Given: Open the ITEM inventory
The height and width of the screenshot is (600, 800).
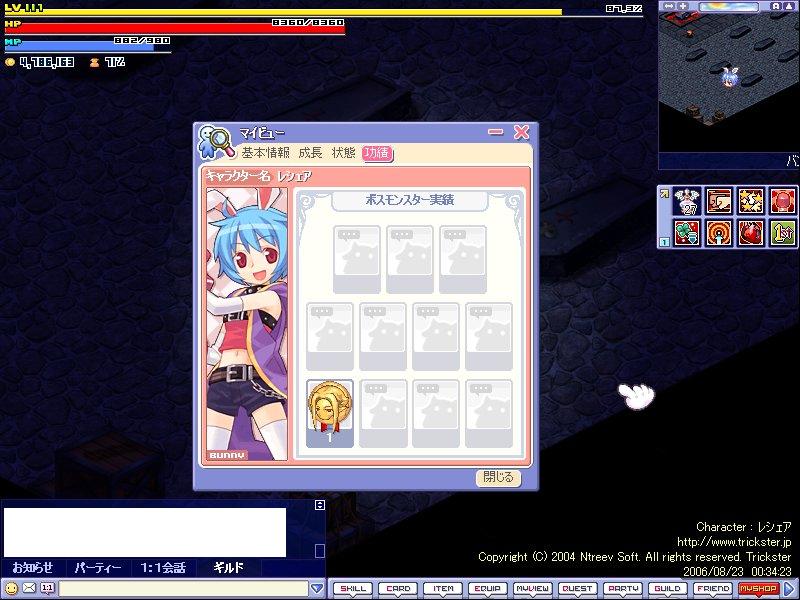Looking at the screenshot, I should pos(443,589).
